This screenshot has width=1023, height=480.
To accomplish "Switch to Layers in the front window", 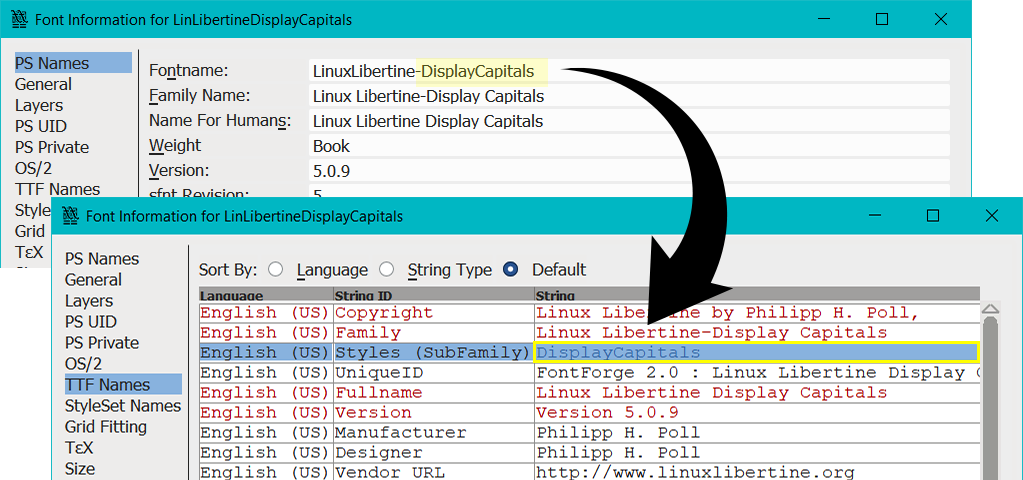I will pyautogui.click(x=89, y=301).
